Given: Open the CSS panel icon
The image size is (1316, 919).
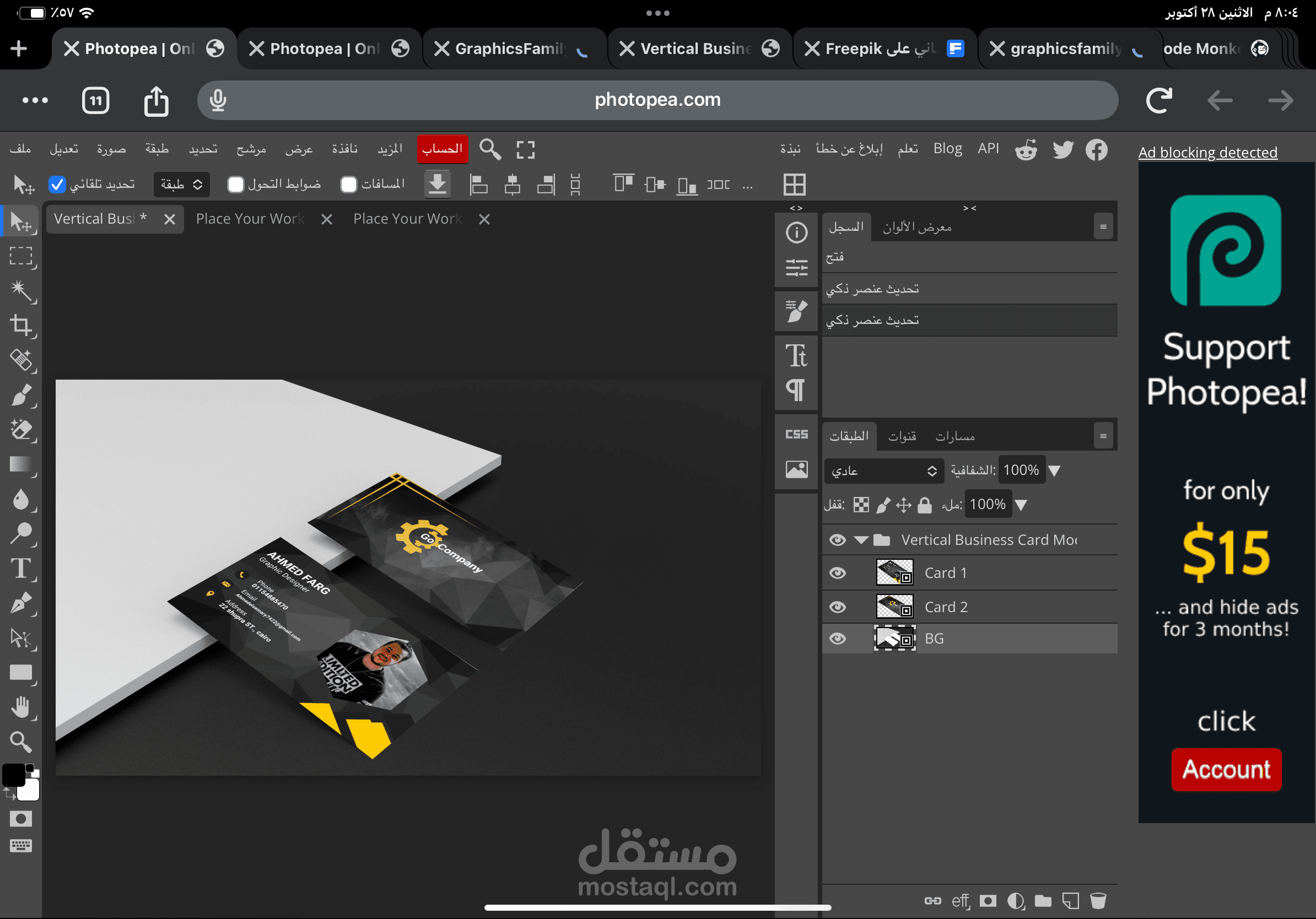Looking at the screenshot, I should 796,434.
